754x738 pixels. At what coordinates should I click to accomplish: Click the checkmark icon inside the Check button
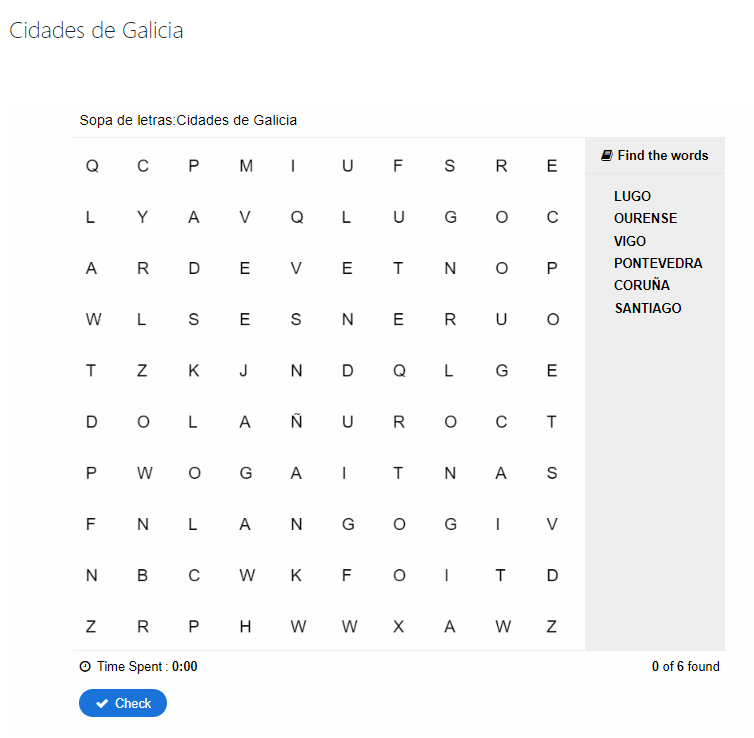click(102, 704)
